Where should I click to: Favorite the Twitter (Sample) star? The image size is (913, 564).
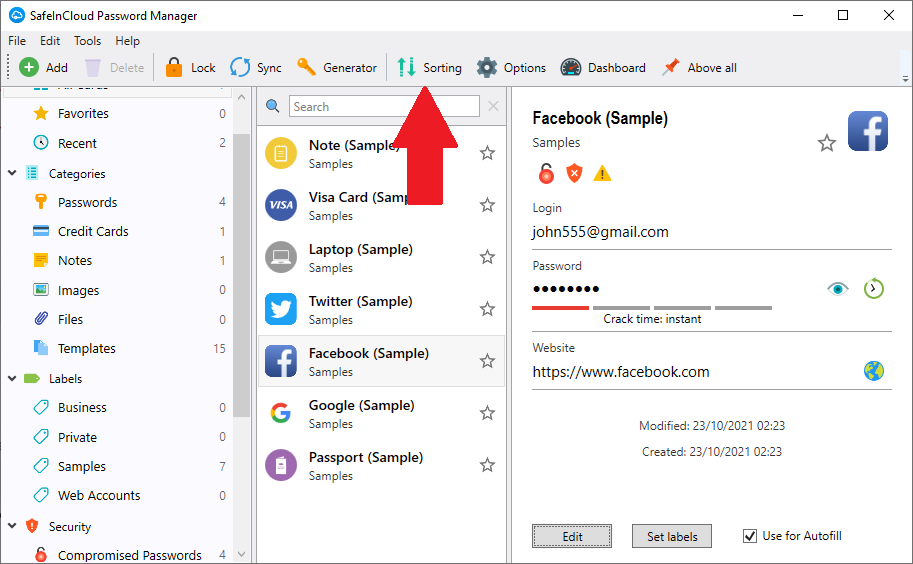(x=487, y=308)
